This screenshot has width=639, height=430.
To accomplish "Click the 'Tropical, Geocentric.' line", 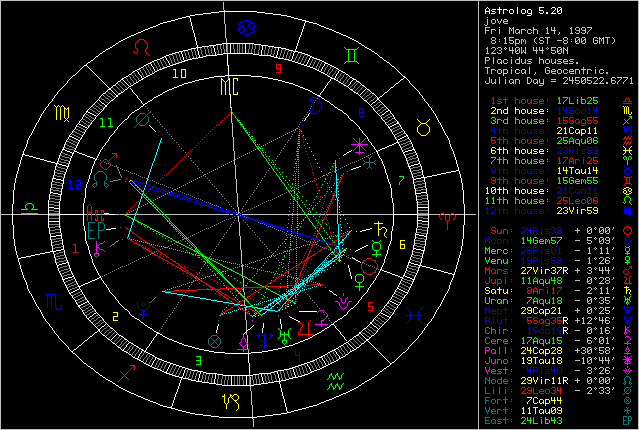I will coord(546,71).
